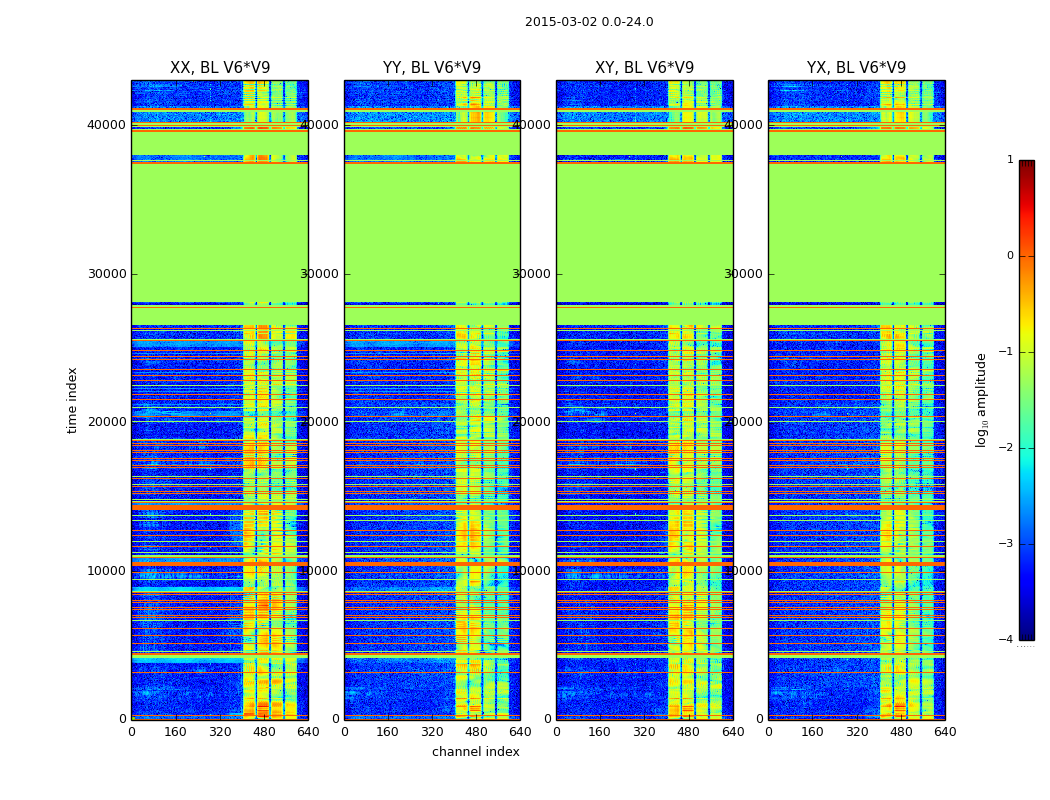Click the colorbar tick label 0
Image resolution: width=1050 pixels, height=800 pixels.
point(1010,256)
